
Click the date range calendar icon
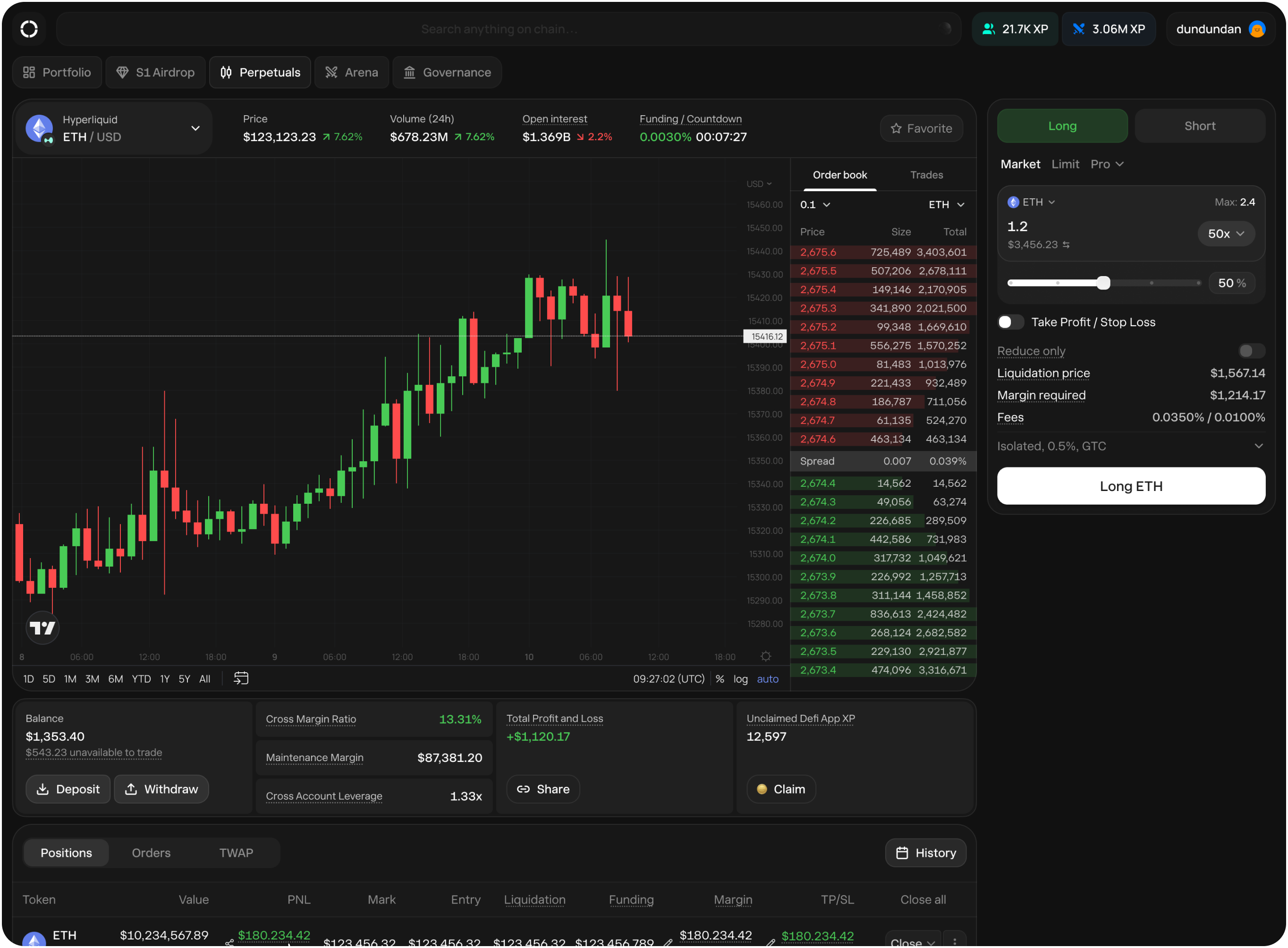241,678
